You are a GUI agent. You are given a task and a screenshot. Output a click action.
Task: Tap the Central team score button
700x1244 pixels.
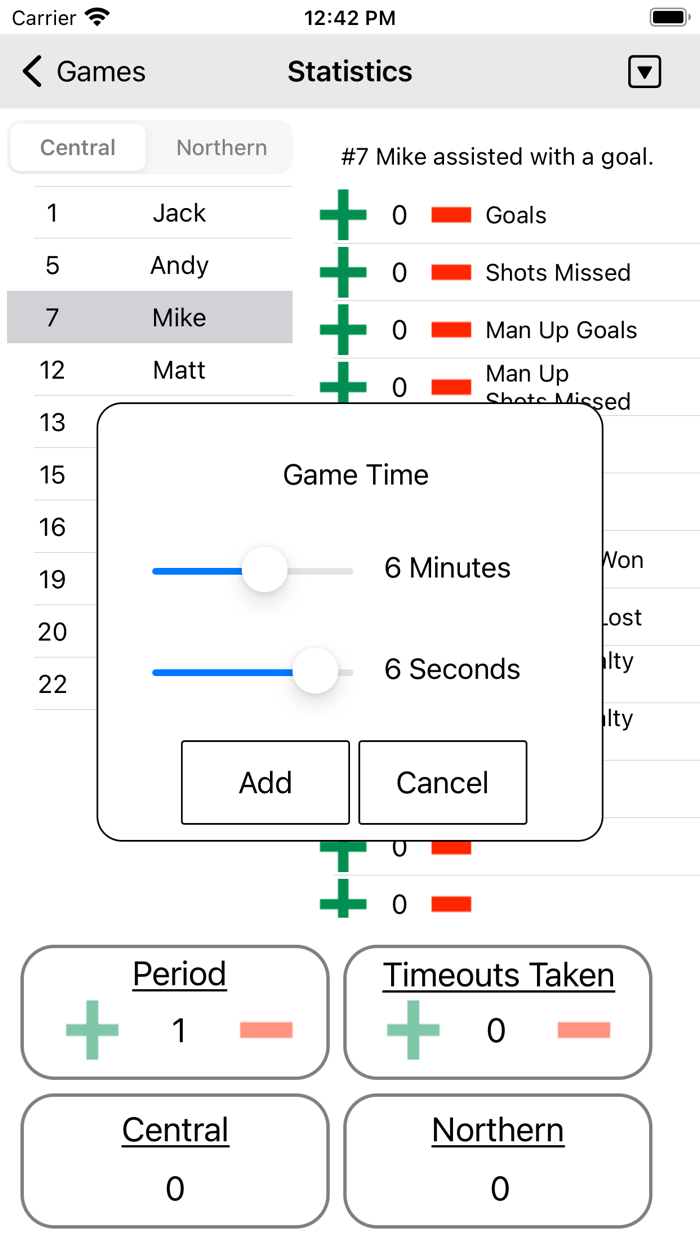(174, 1160)
